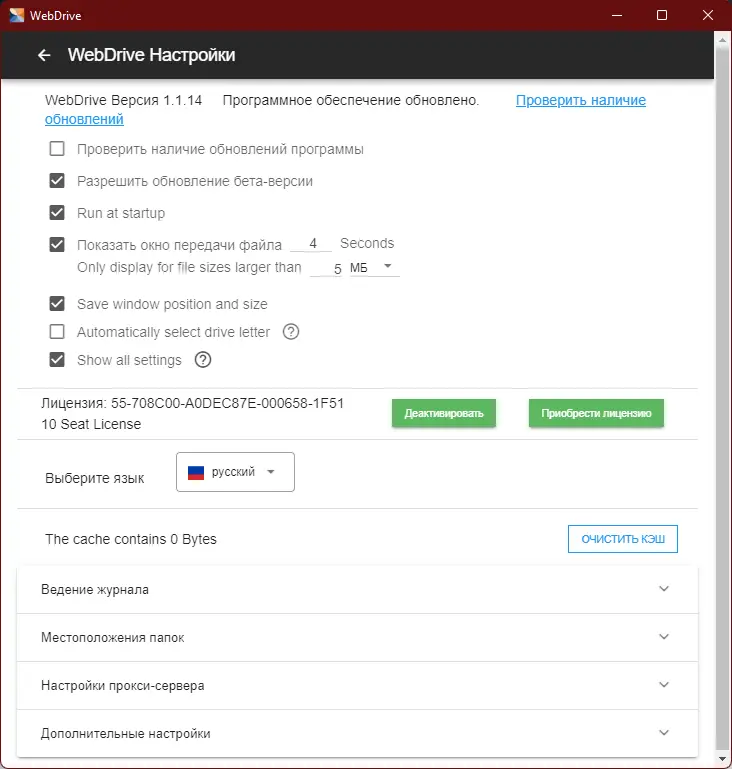Click The cache contains 0 Bytes text
Screen dimensions: 732x769
(131, 539)
